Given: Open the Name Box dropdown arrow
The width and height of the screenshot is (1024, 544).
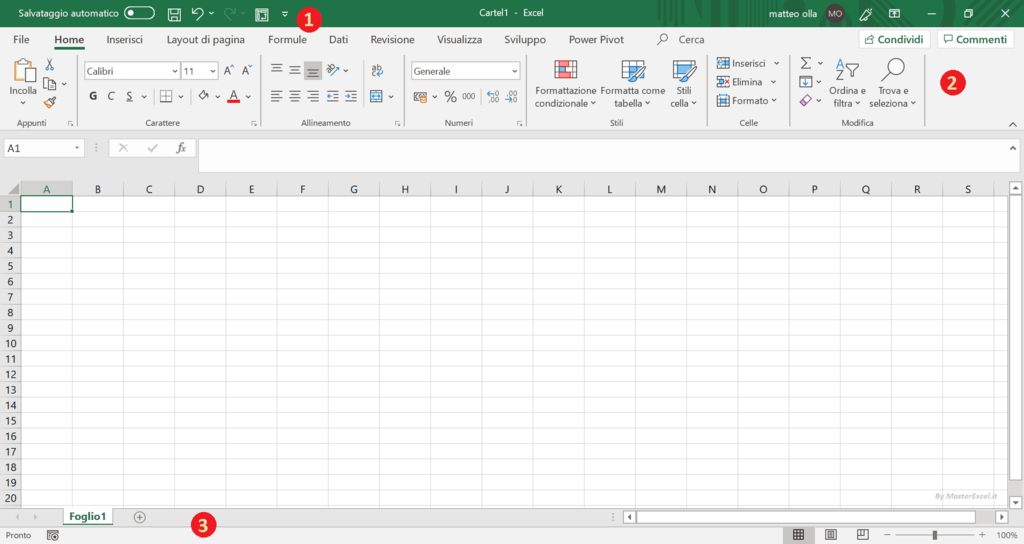Looking at the screenshot, I should click(78, 148).
